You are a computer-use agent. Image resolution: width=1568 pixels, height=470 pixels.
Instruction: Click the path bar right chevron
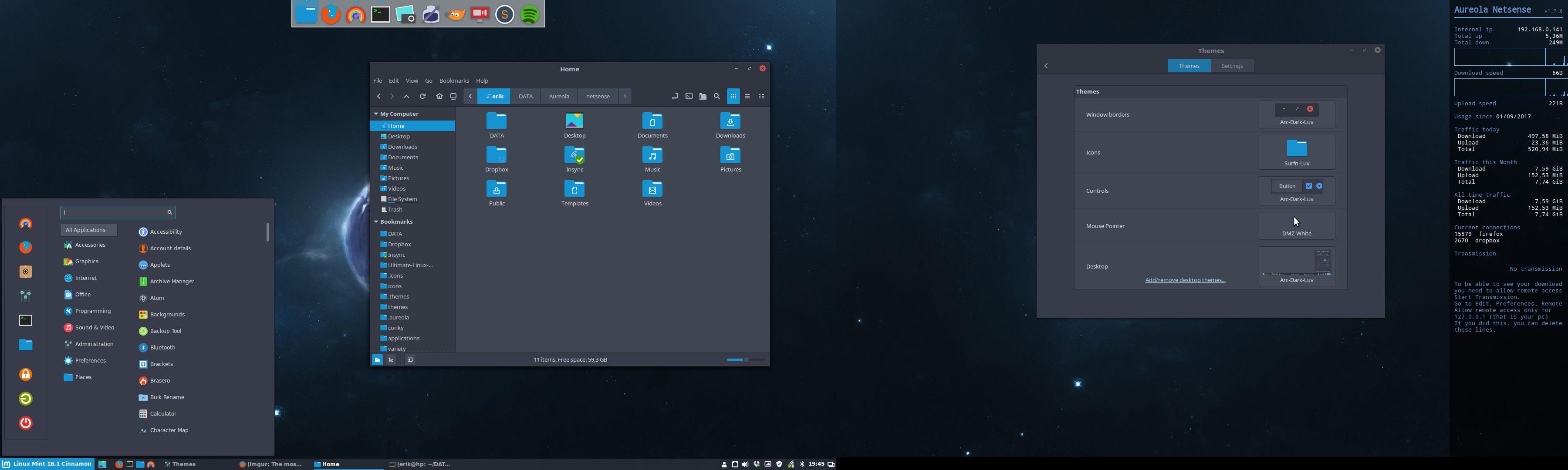[625, 97]
